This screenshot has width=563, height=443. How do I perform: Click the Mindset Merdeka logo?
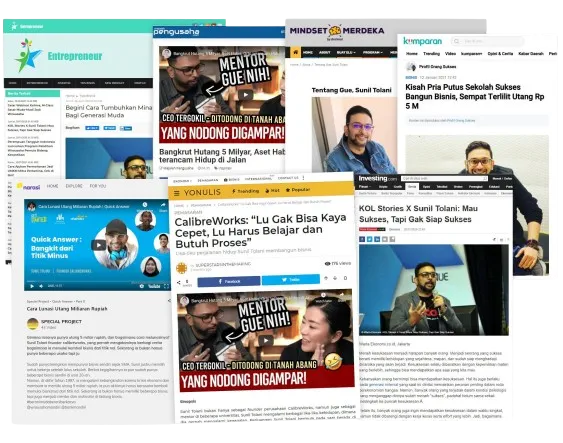coord(337,31)
